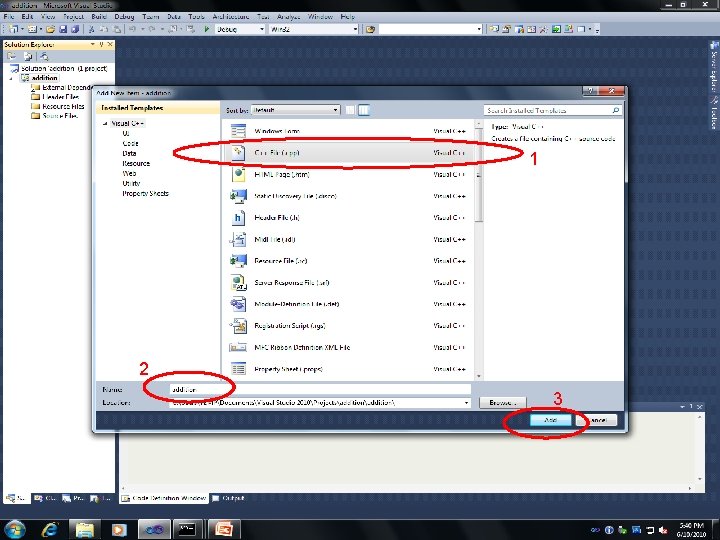This screenshot has width=720, height=540.
Task: Select the Resource File (.rc) icon
Action: pyautogui.click(x=238, y=261)
